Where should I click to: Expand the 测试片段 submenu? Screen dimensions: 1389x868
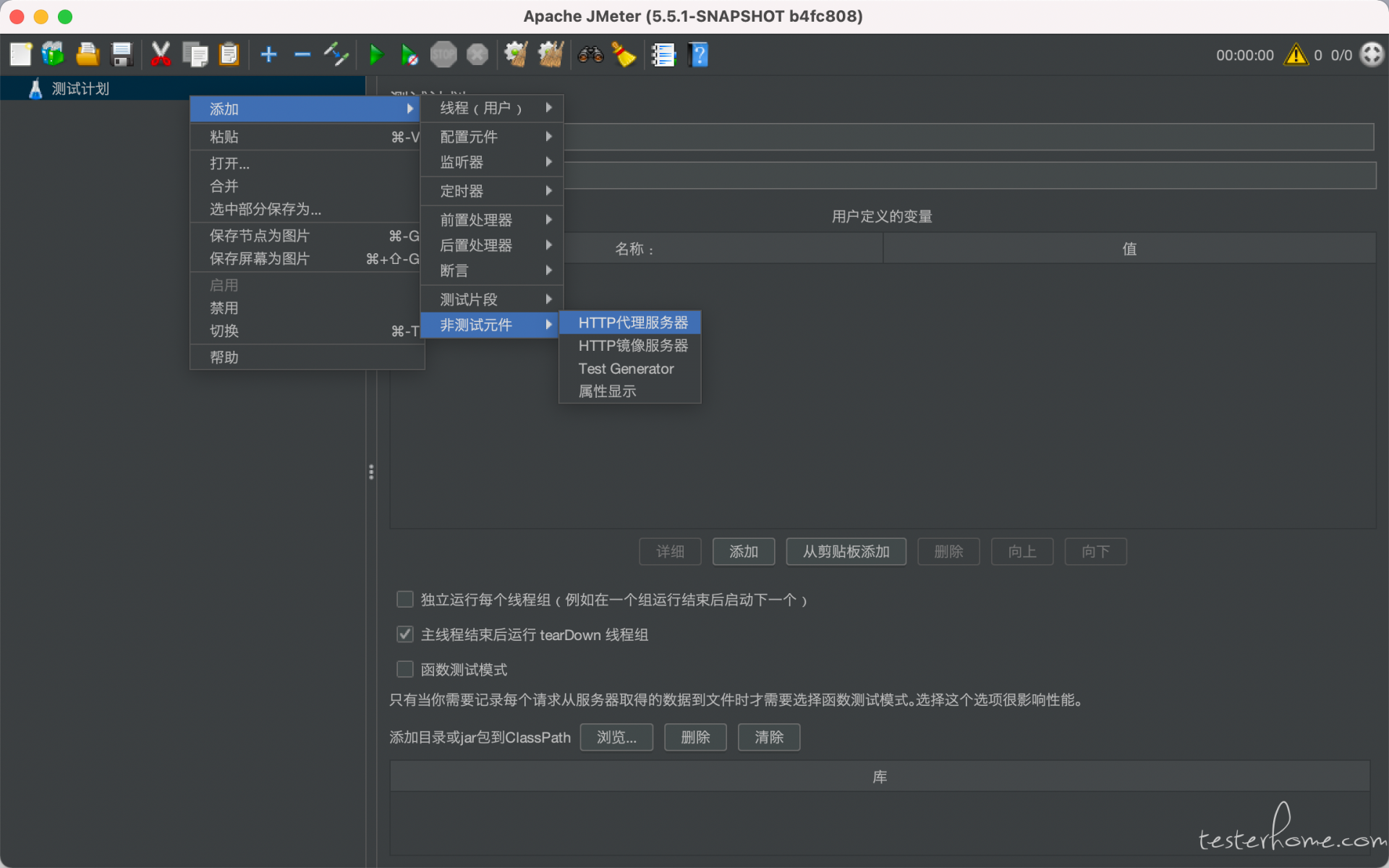tap(490, 299)
